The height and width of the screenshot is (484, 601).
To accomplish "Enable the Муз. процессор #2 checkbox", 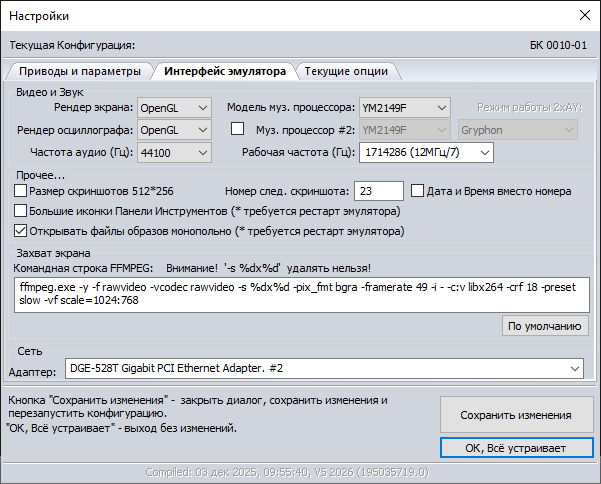I will (x=238, y=129).
